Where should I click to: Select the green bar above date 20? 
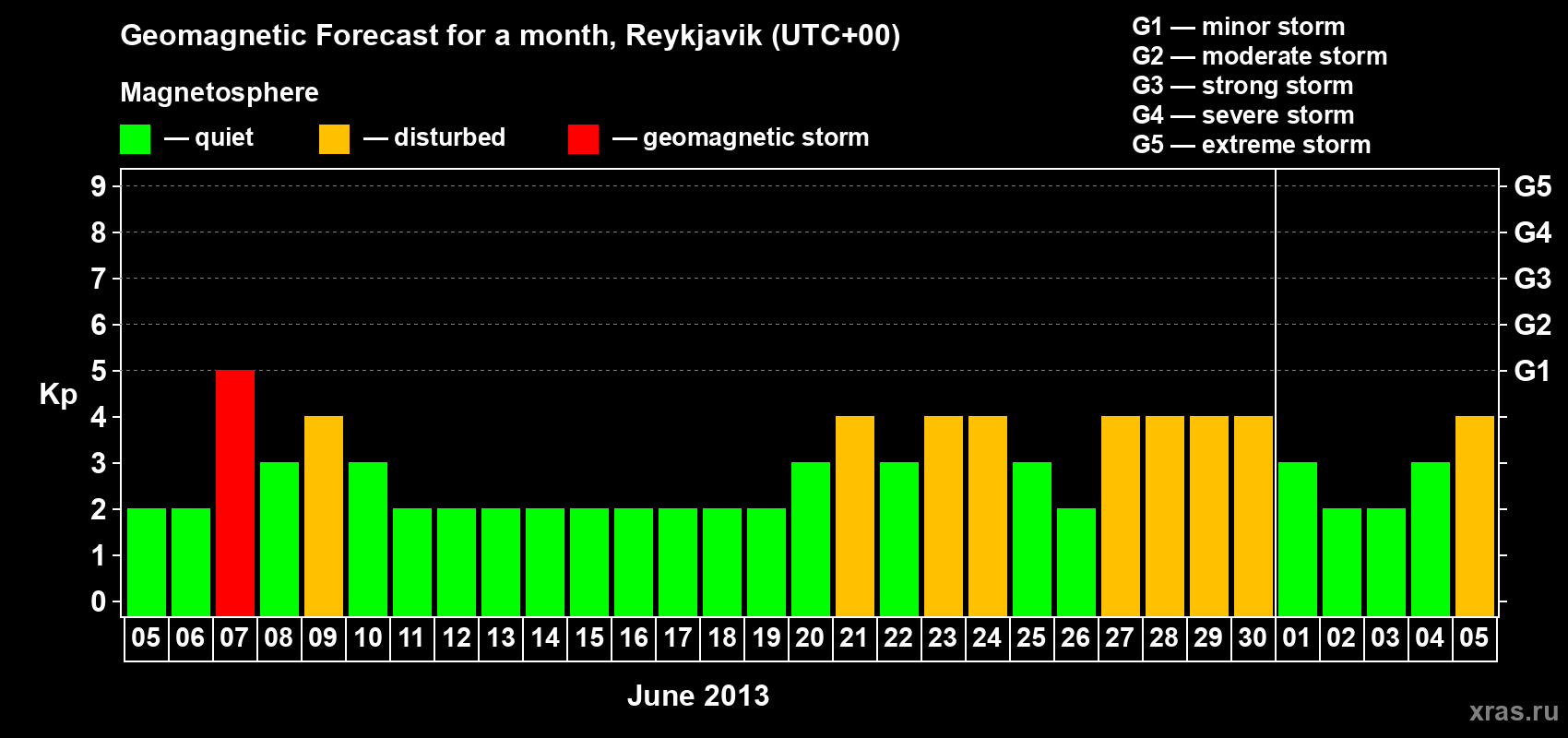[811, 540]
